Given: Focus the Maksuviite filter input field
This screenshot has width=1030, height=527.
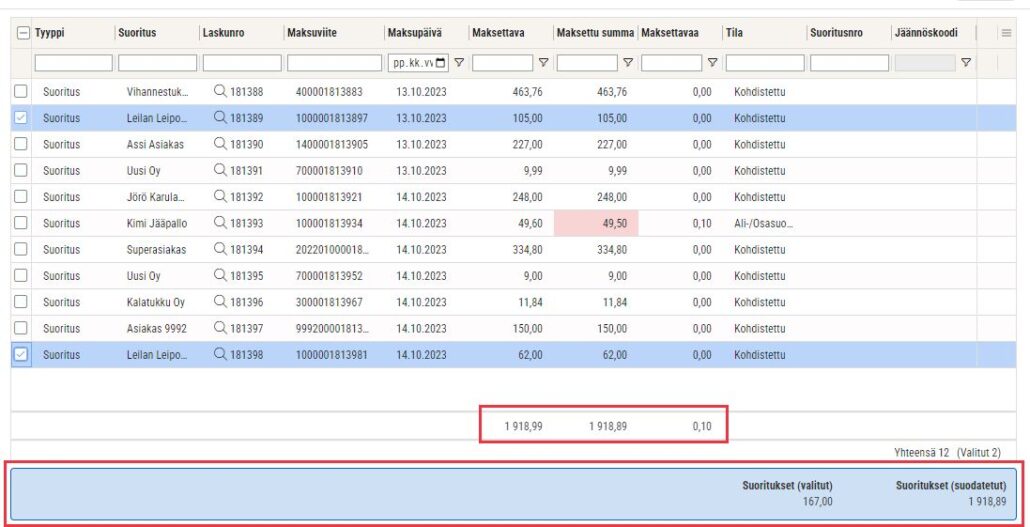Looking at the screenshot, I should (x=334, y=63).
